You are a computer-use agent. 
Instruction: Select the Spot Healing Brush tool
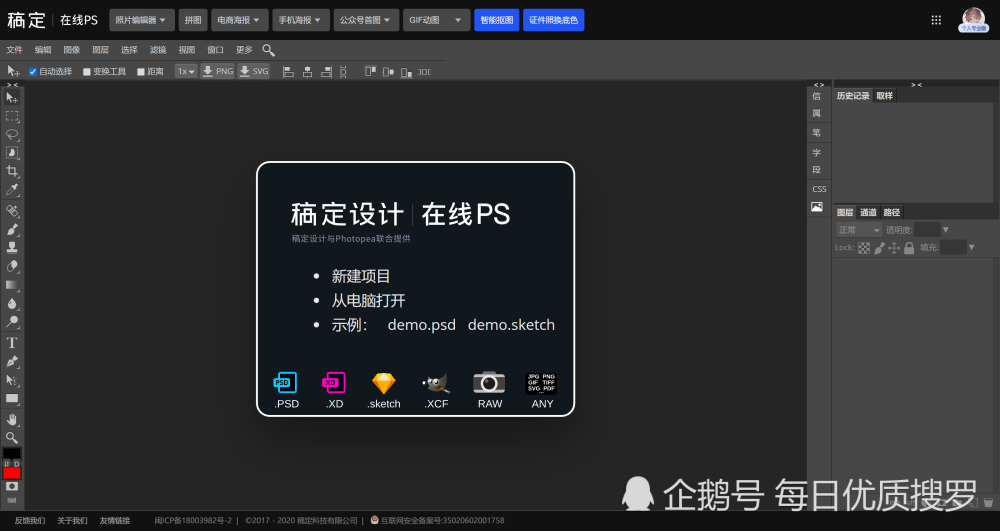12,210
